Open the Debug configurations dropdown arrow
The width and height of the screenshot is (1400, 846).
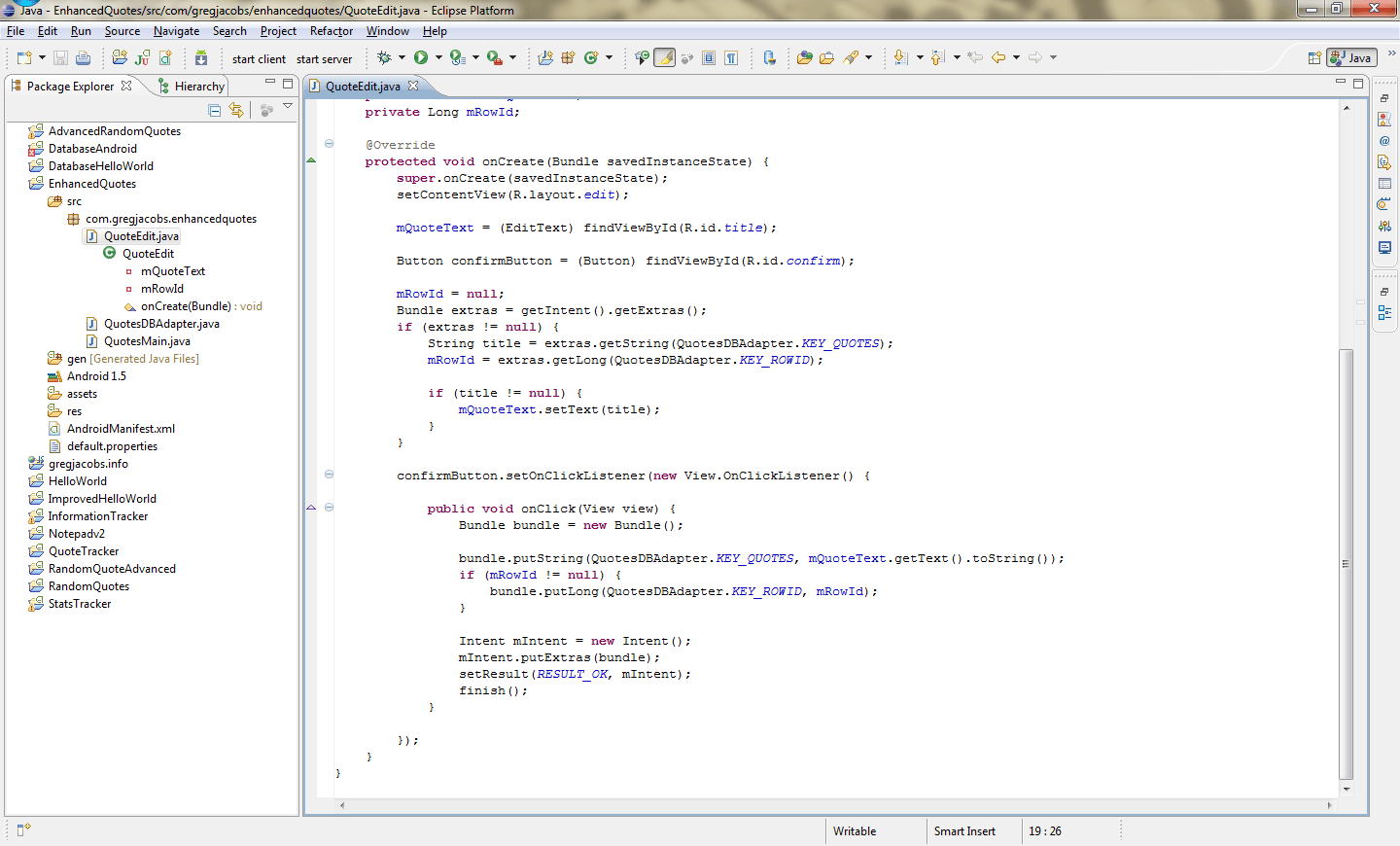402,58
